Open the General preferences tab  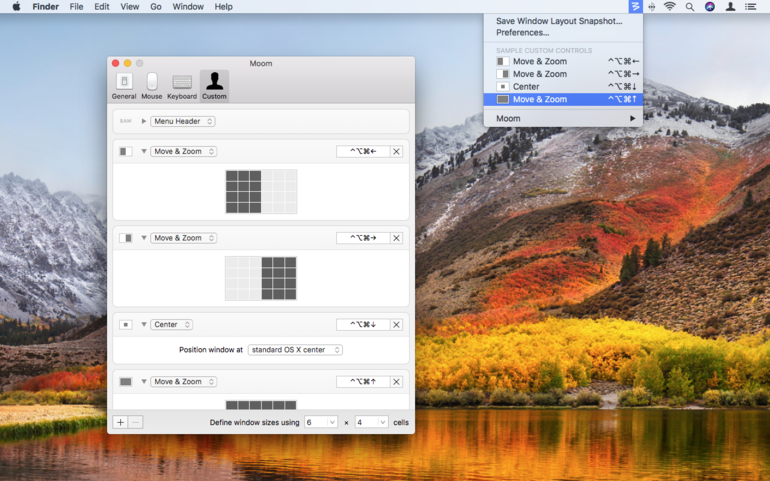coord(124,86)
